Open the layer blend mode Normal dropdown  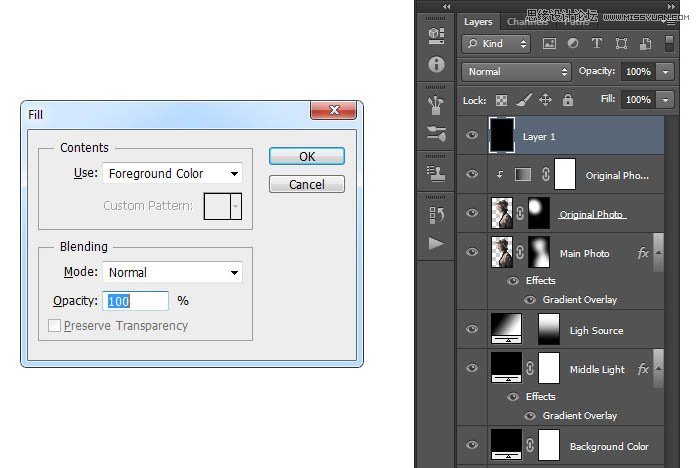[516, 72]
